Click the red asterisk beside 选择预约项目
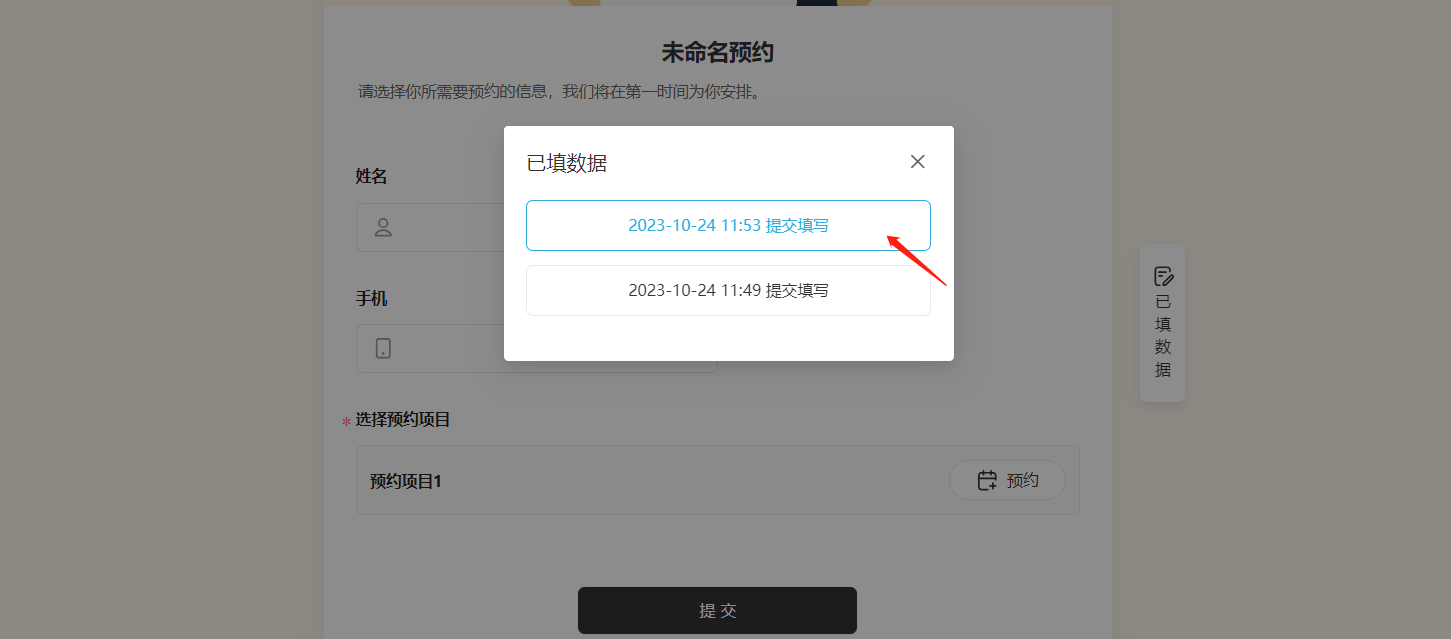1451x639 pixels. (x=346, y=422)
